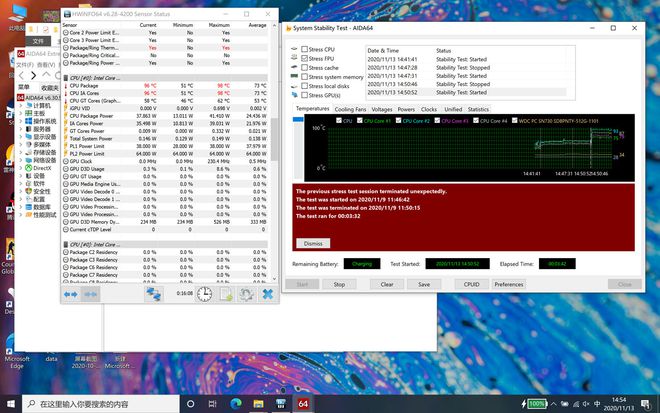The image size is (660, 413).
Task: Close HWiNFO sensors with blue X icon
Action: pyautogui.click(x=268, y=294)
